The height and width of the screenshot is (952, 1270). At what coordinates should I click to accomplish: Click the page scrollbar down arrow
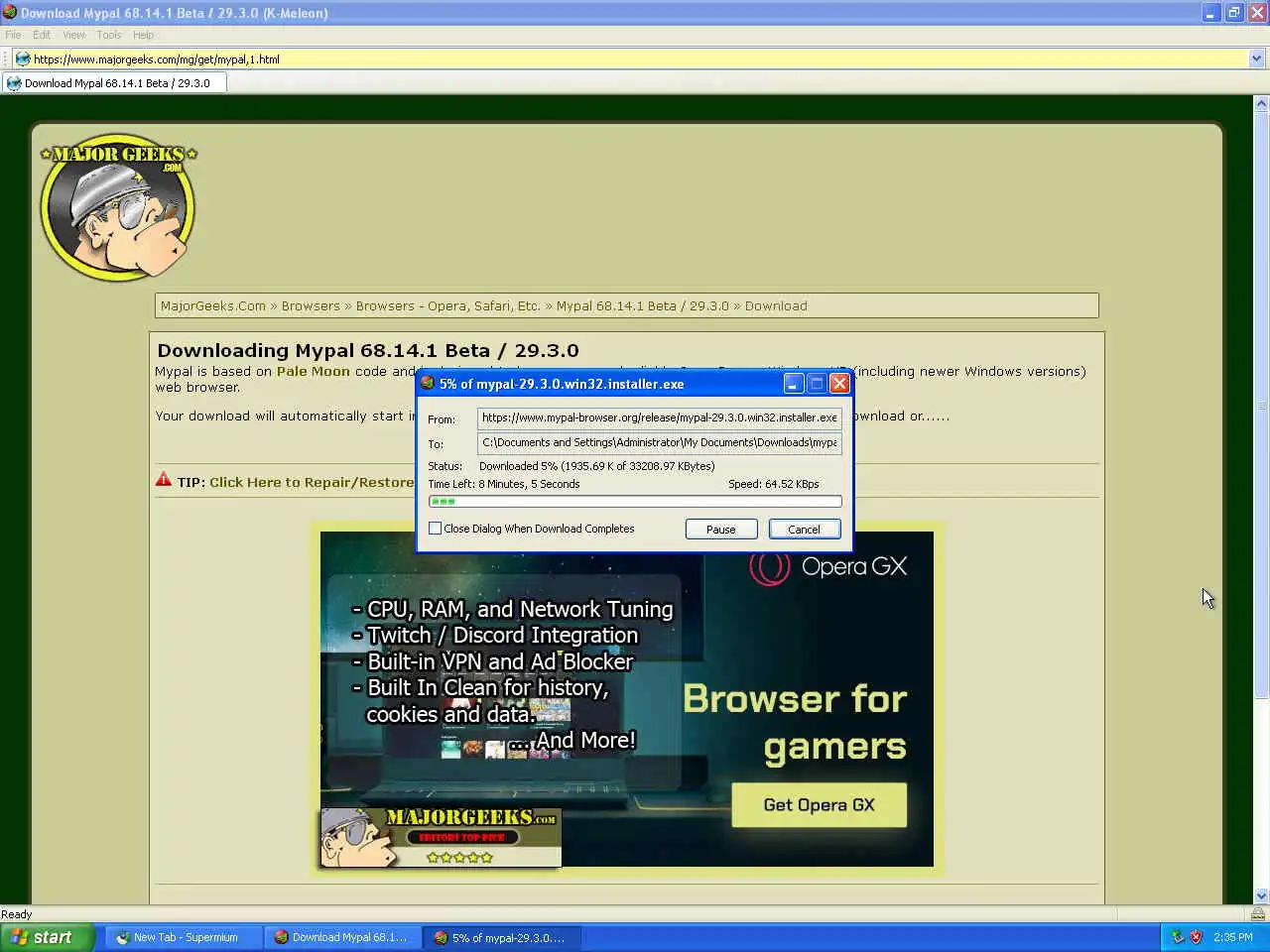point(1261,895)
